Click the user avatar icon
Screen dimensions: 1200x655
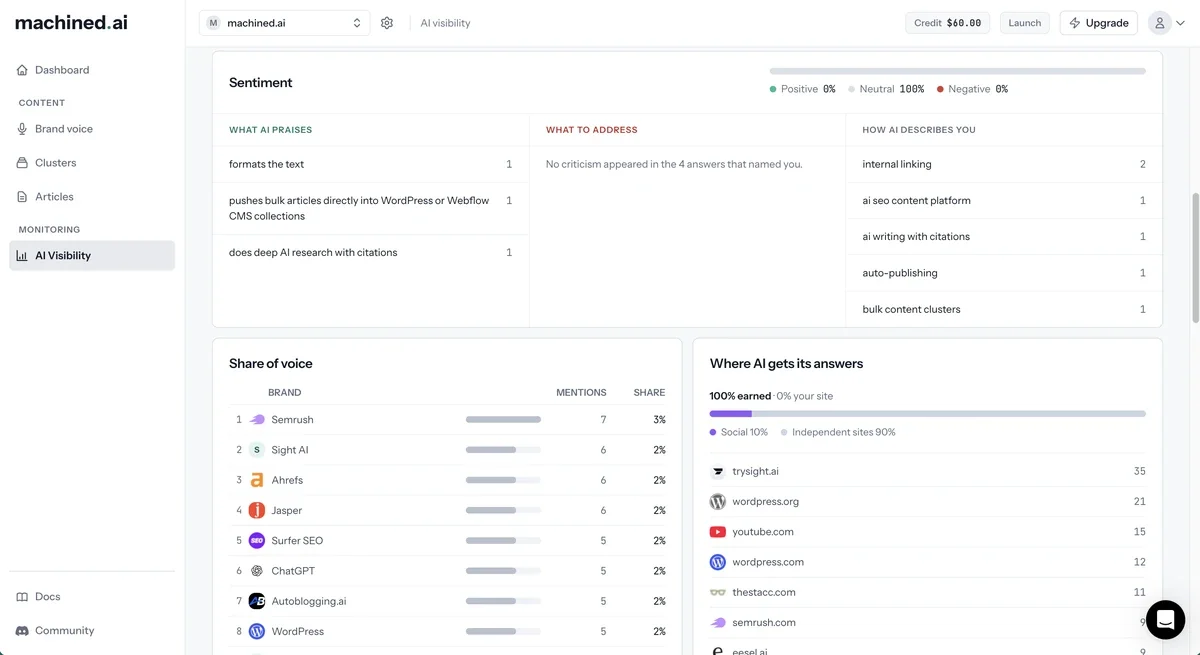click(x=1159, y=23)
